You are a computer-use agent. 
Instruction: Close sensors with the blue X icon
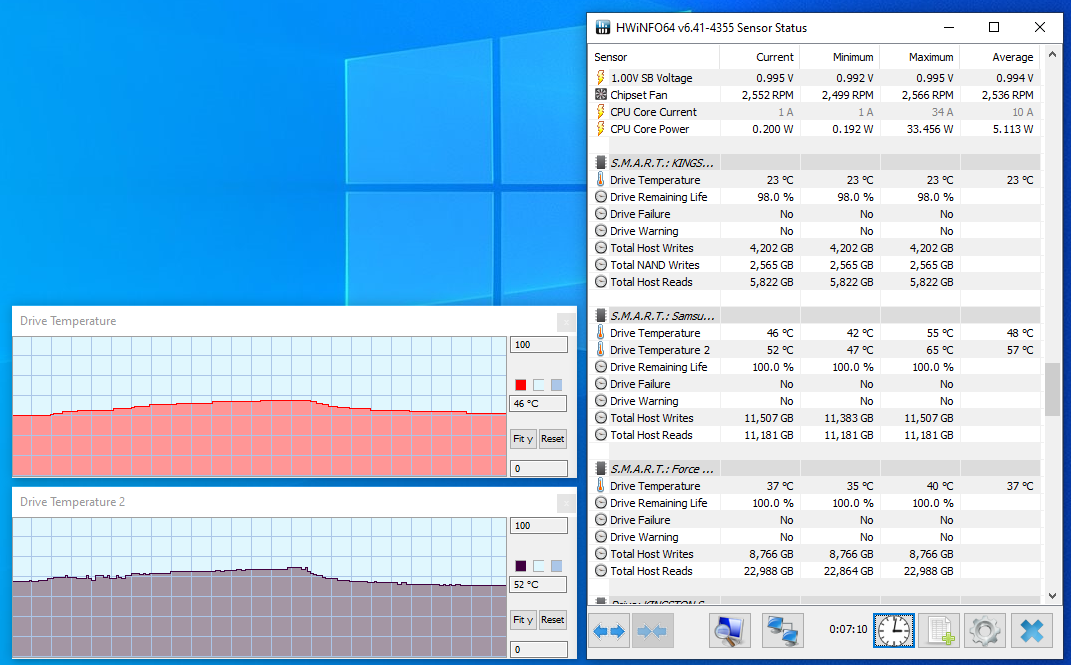coord(1031,631)
